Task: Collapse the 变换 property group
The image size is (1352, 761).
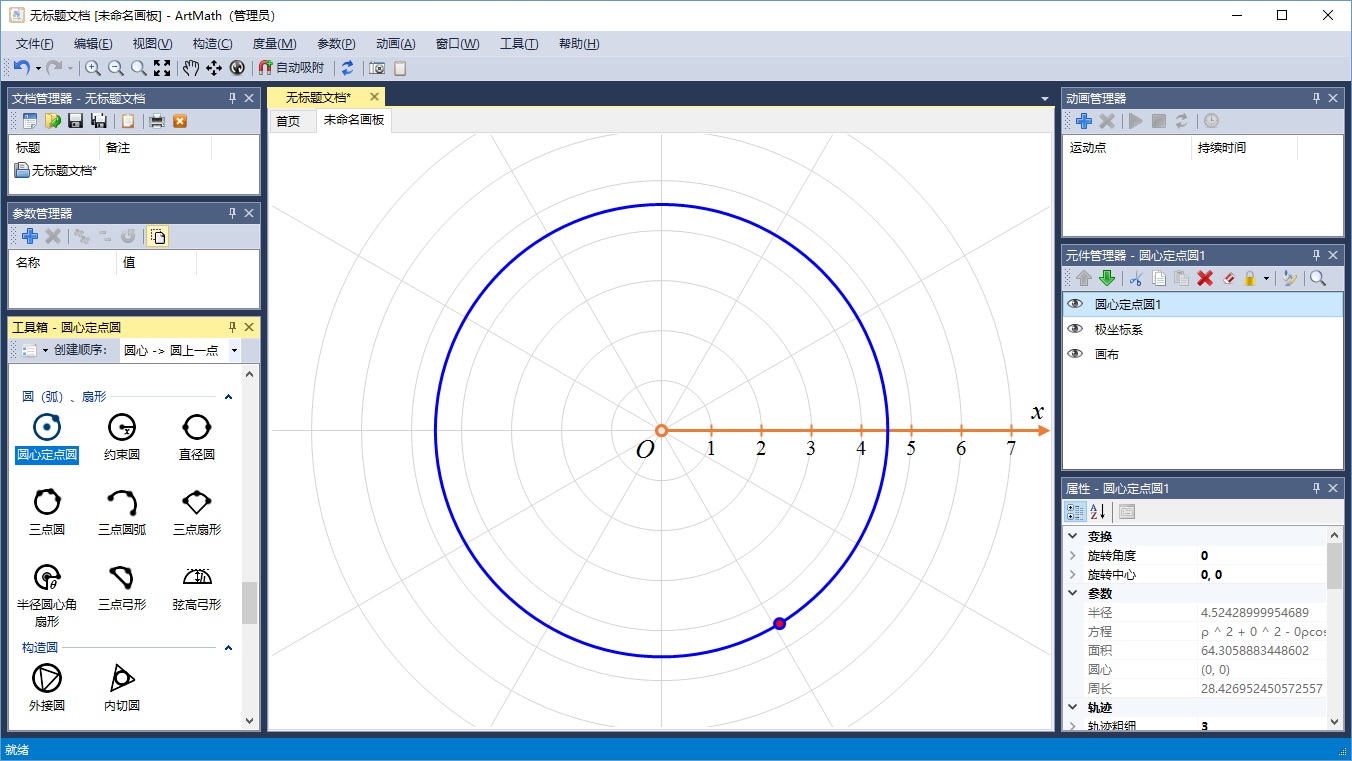Action: pyautogui.click(x=1073, y=536)
